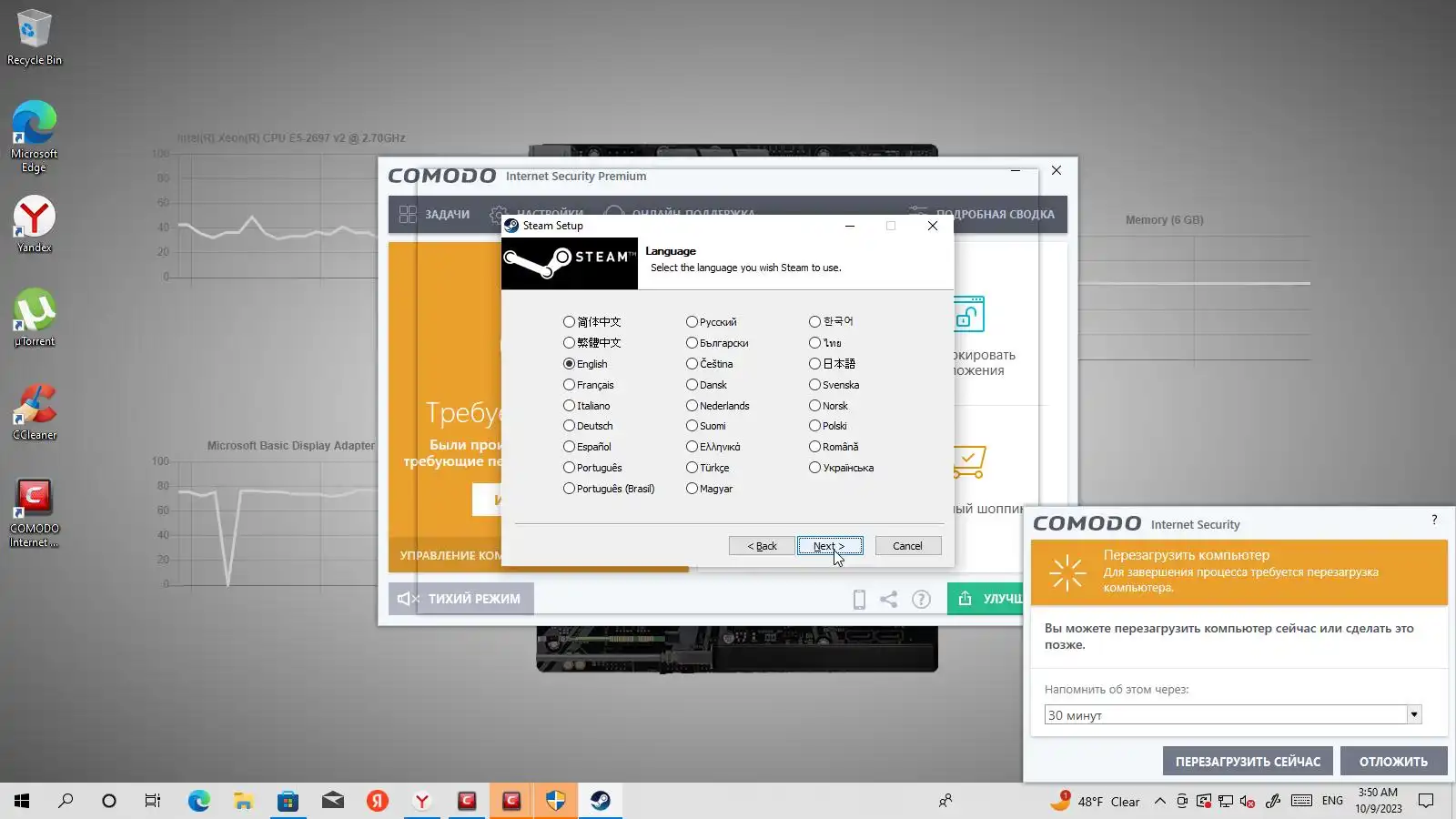Choose Français radio button
1456x819 pixels.
[x=589, y=385]
